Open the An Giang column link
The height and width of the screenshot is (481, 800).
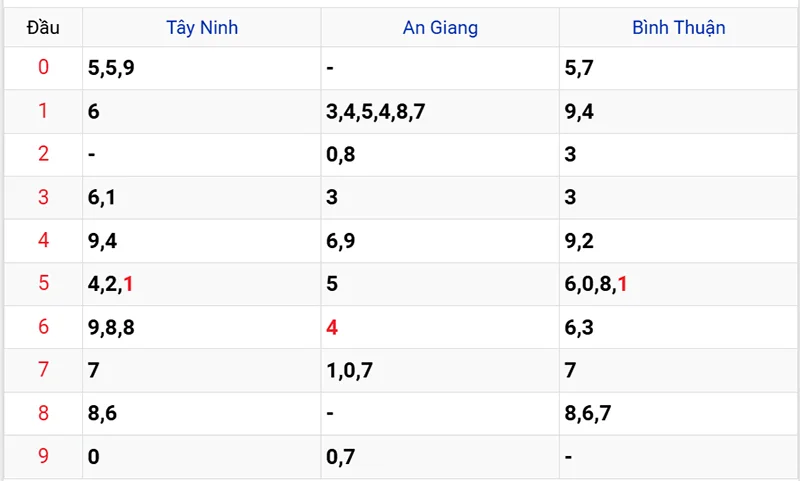coord(440,28)
